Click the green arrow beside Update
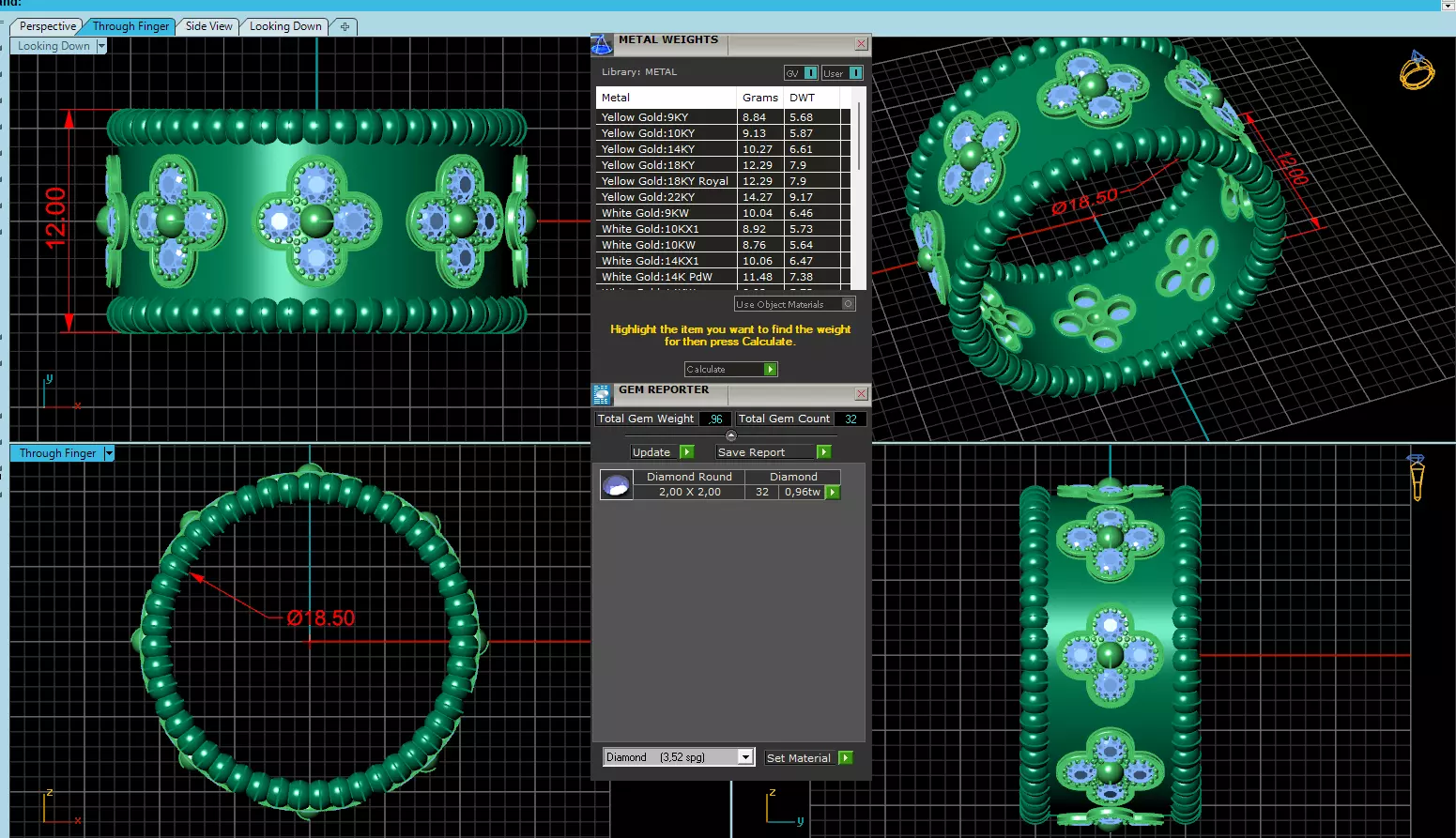Image resolution: width=1456 pixels, height=838 pixels. pyautogui.click(x=686, y=452)
